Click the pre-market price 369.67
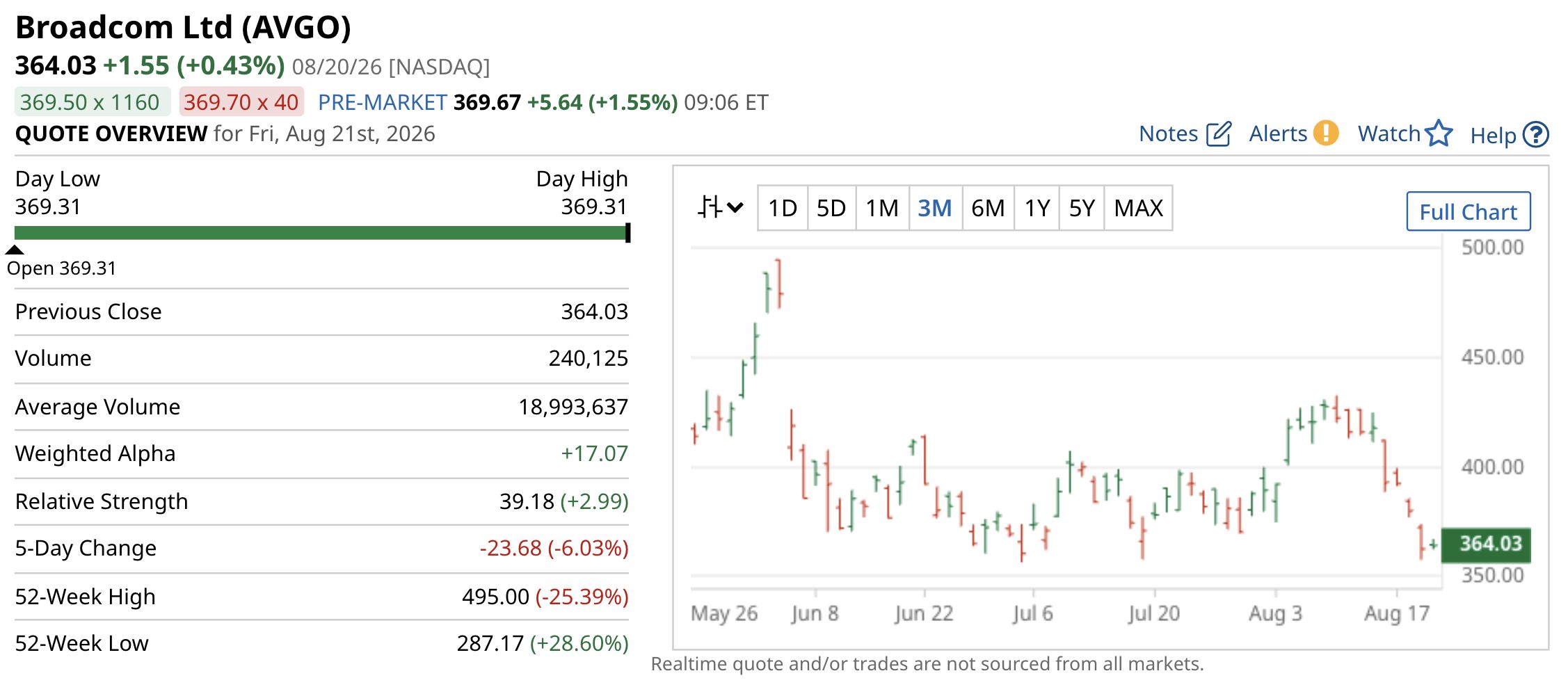This screenshot has width=1568, height=687. 487,103
